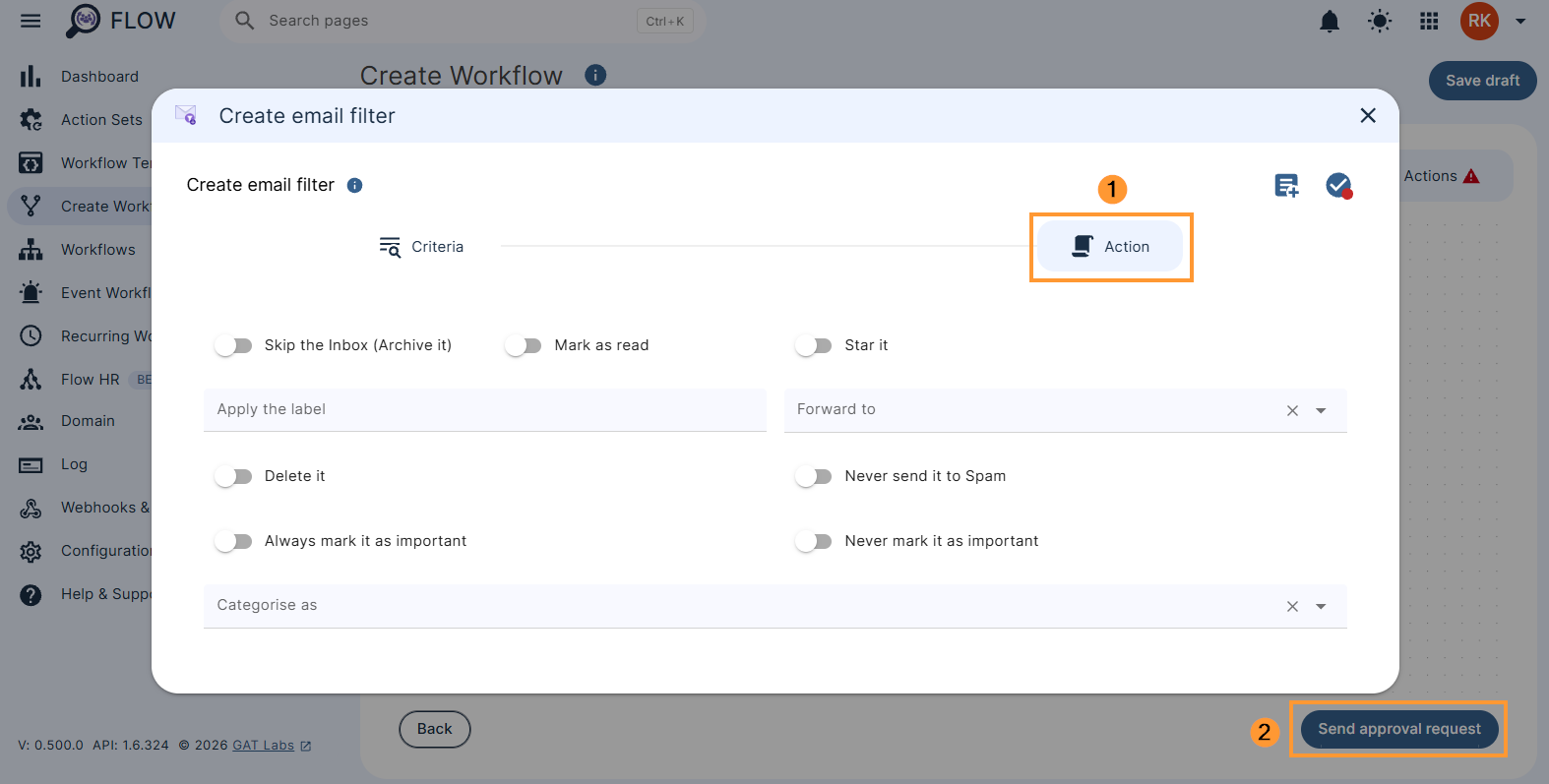Open Flow HR in sidebar
1549x784 pixels.
point(90,380)
